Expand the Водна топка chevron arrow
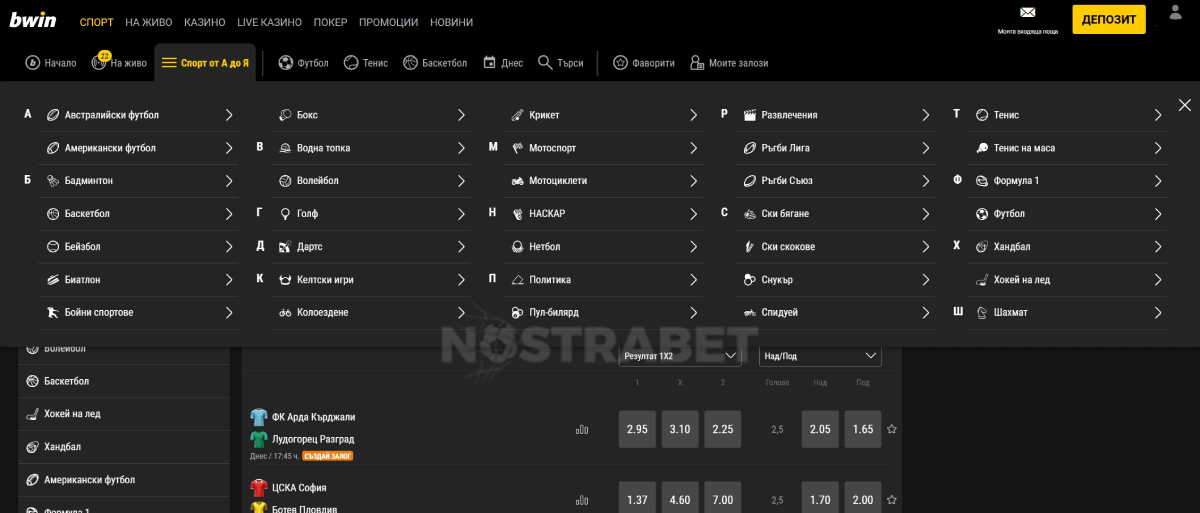The image size is (1200, 513). pyautogui.click(x=461, y=148)
